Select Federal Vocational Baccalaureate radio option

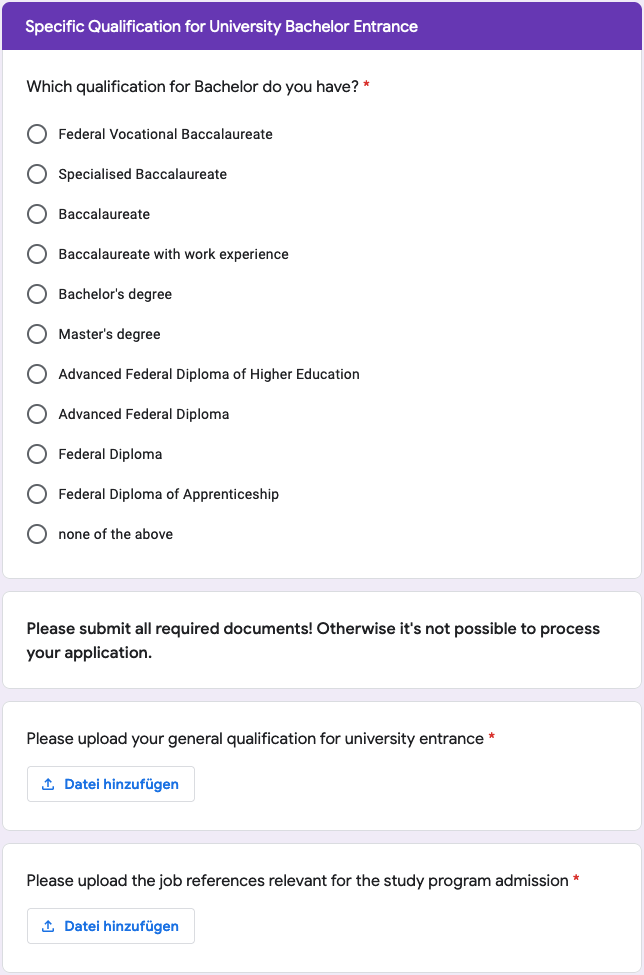[37, 134]
